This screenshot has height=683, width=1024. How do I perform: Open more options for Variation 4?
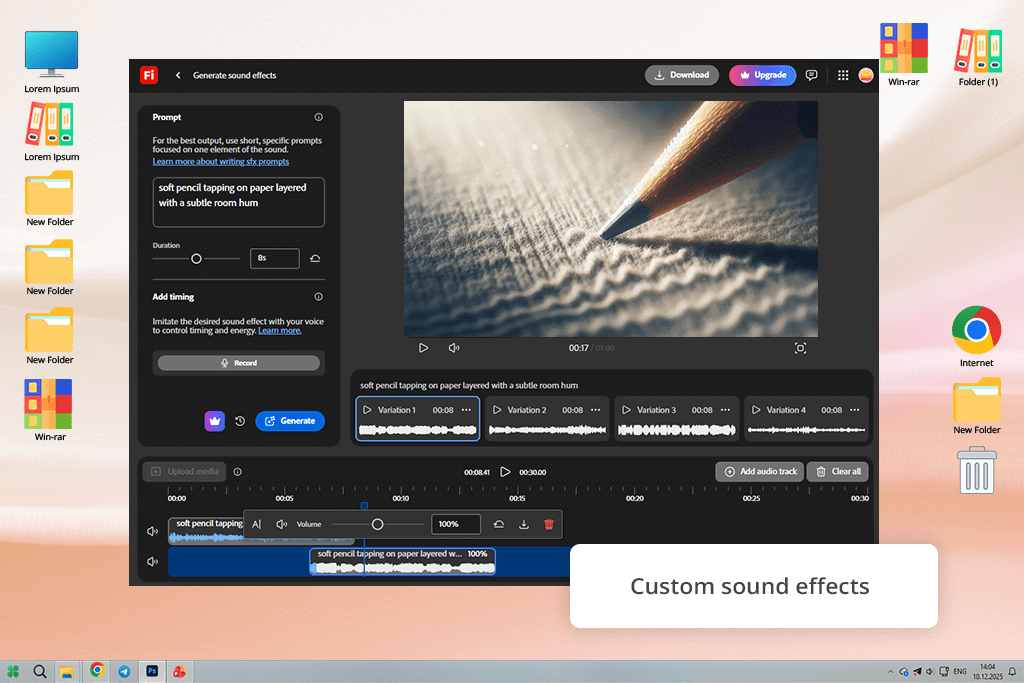pos(855,410)
